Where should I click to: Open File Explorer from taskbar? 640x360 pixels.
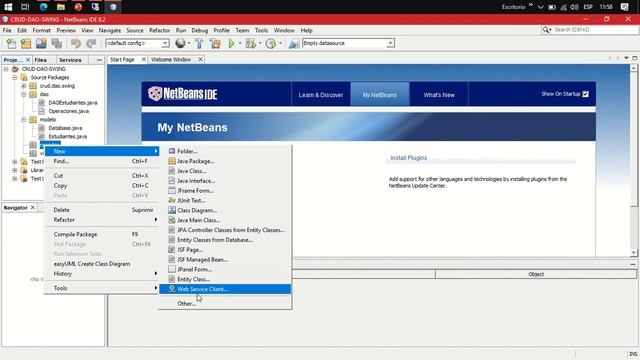coord(60,7)
